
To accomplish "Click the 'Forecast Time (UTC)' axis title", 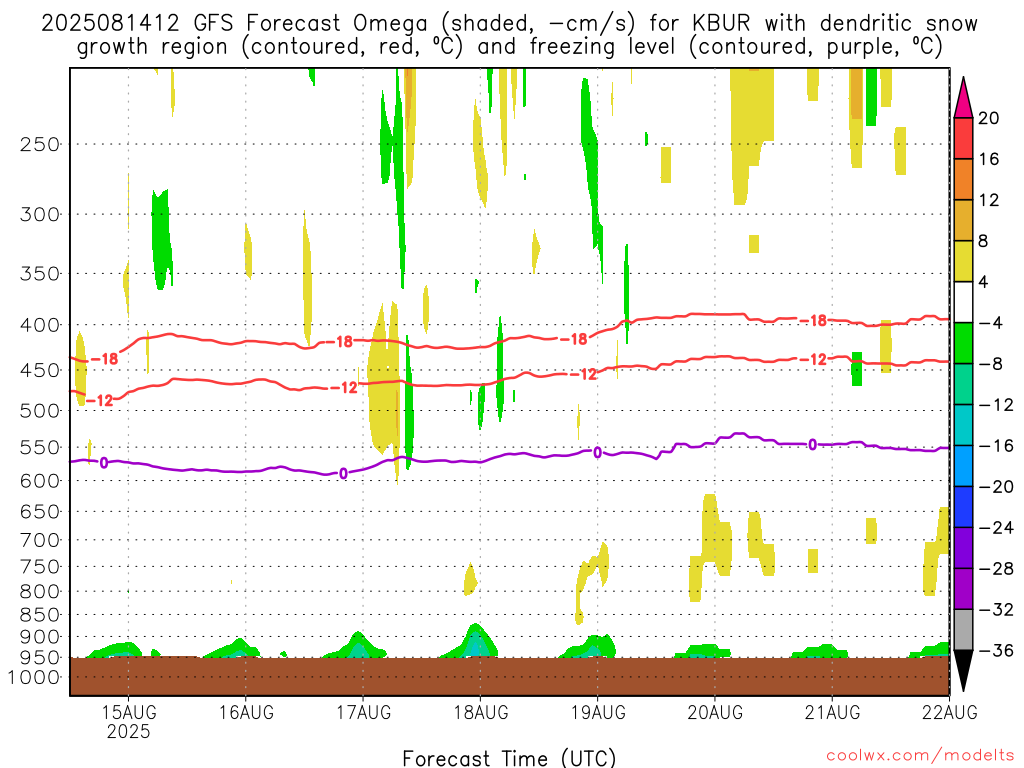I will pyautogui.click(x=509, y=758).
